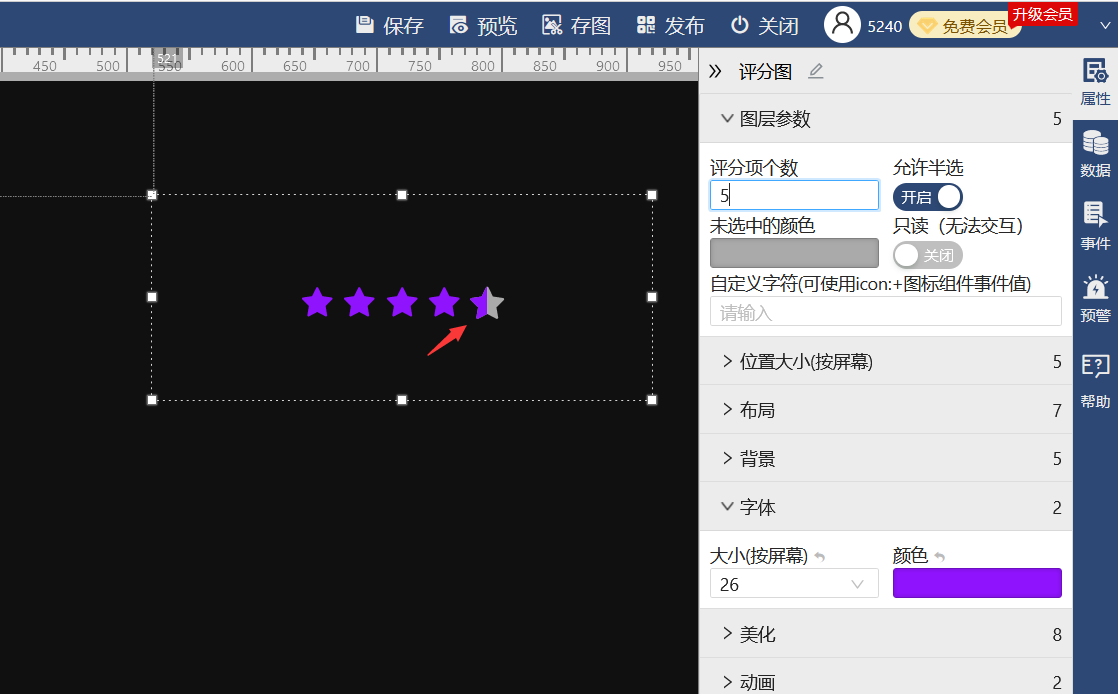Open the top-right account dropdown arrow
Image resolution: width=1118 pixels, height=694 pixels.
pyautogui.click(x=1104, y=26)
